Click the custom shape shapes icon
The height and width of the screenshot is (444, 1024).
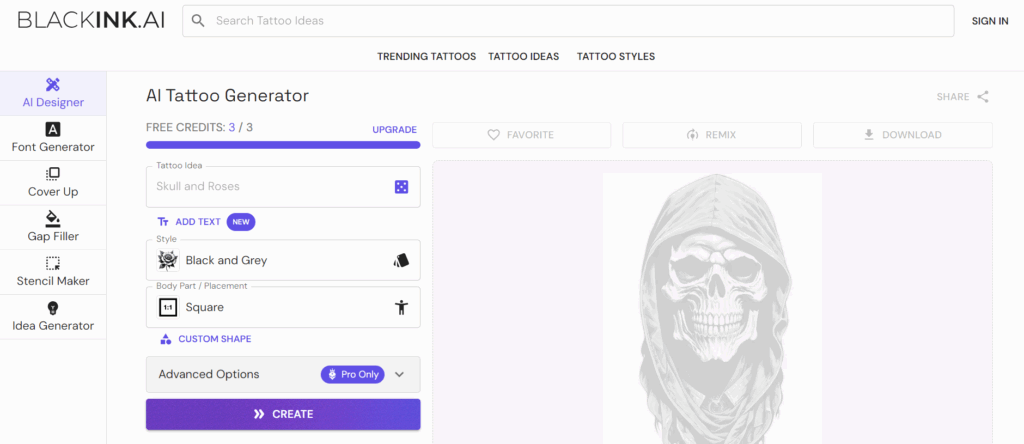pyautogui.click(x=166, y=339)
